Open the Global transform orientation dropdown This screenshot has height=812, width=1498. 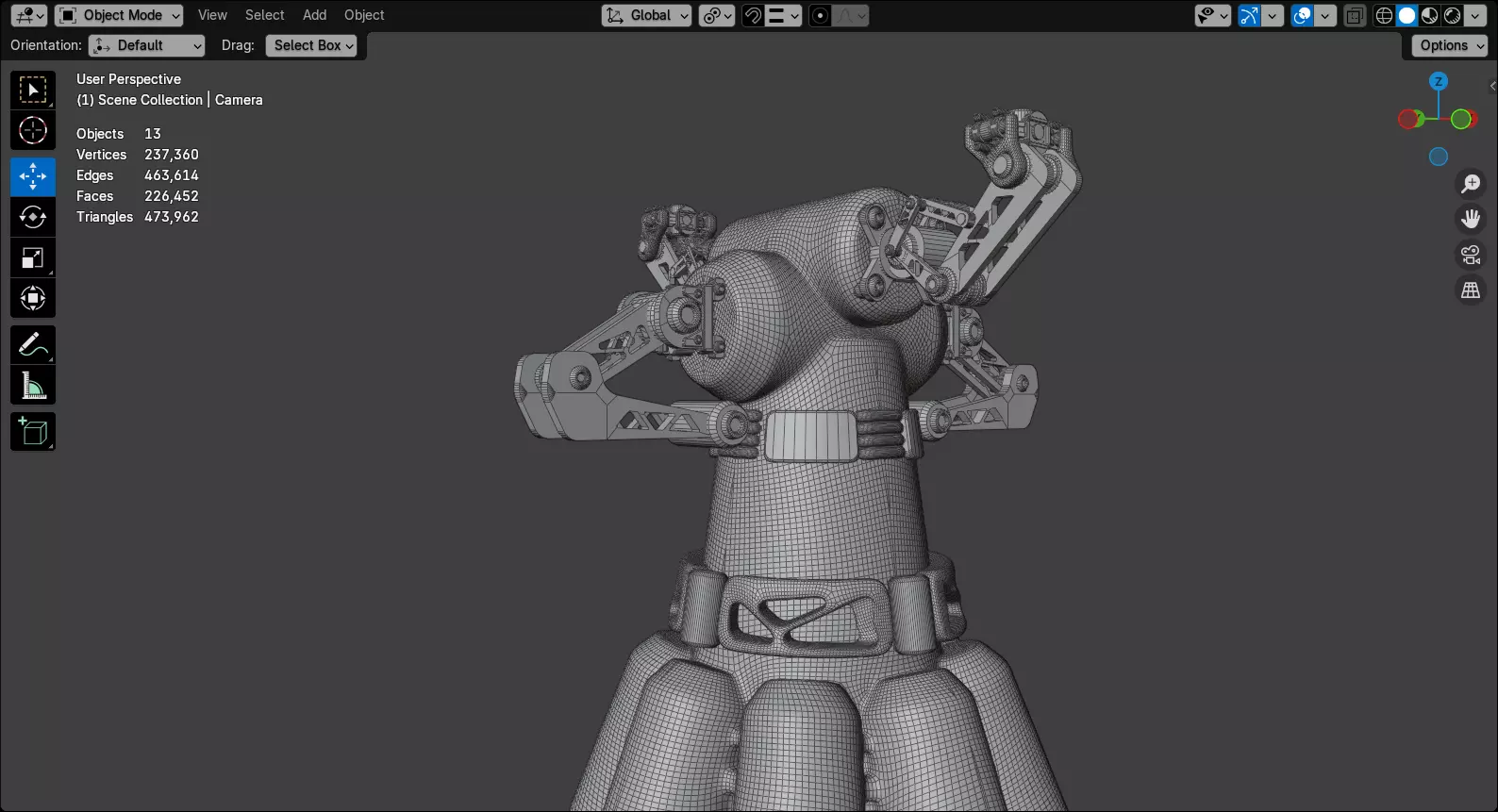pyautogui.click(x=646, y=15)
